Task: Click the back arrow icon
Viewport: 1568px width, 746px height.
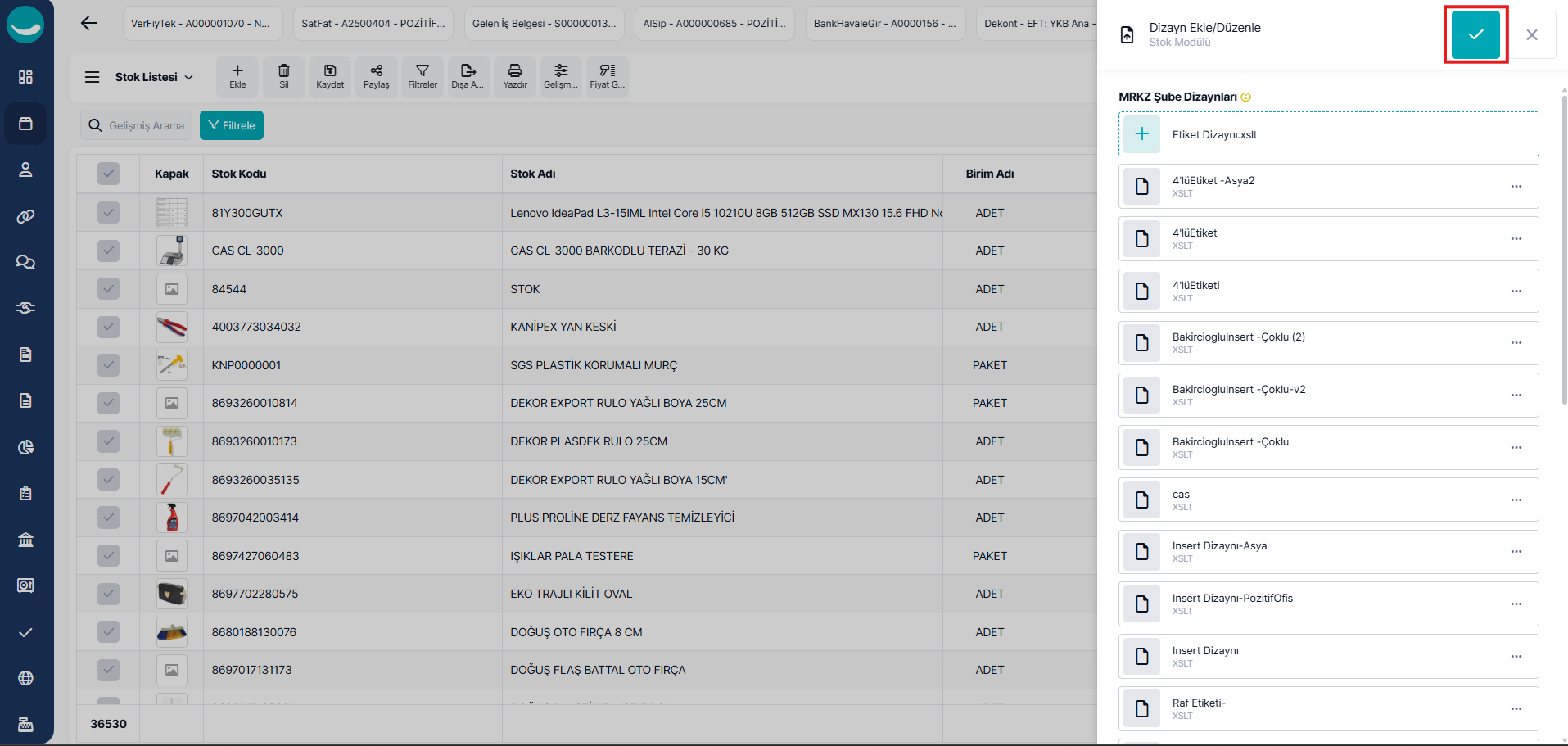Action: pos(89,23)
